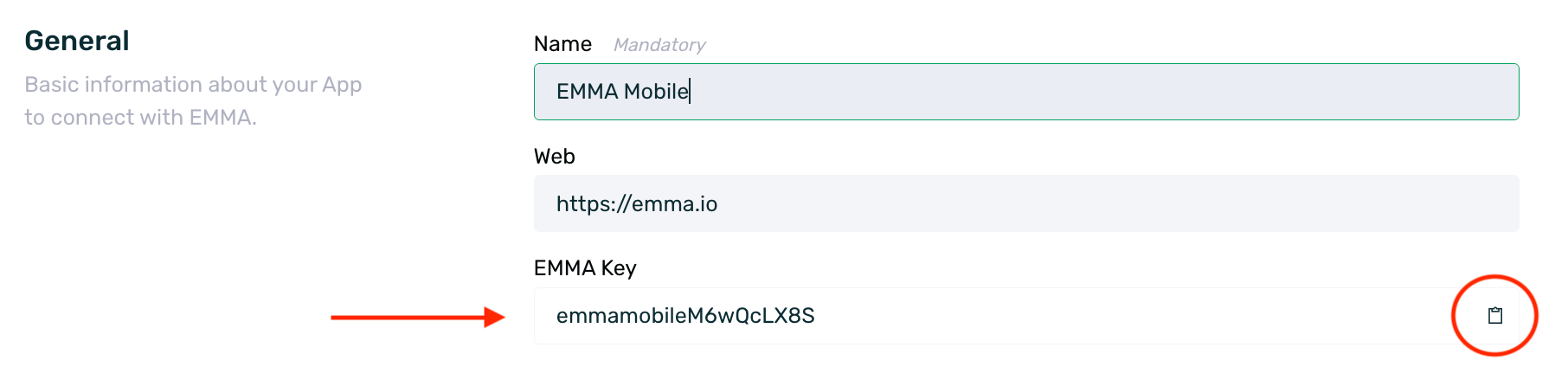
Task: Click the Name field label
Action: [x=562, y=44]
